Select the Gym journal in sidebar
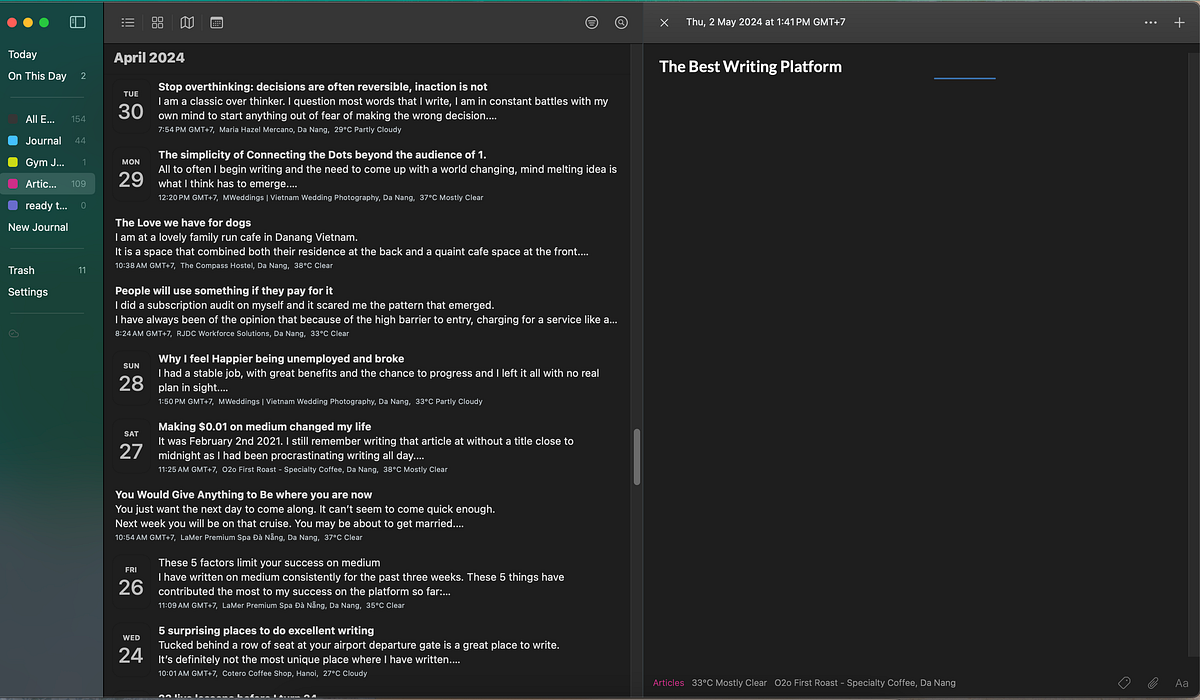This screenshot has height=700, width=1200. [x=48, y=162]
